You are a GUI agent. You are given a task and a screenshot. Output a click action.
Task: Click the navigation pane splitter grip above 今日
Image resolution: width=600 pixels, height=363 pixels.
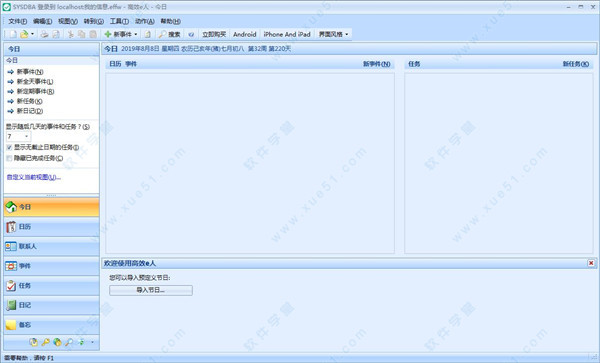pyautogui.click(x=51, y=195)
